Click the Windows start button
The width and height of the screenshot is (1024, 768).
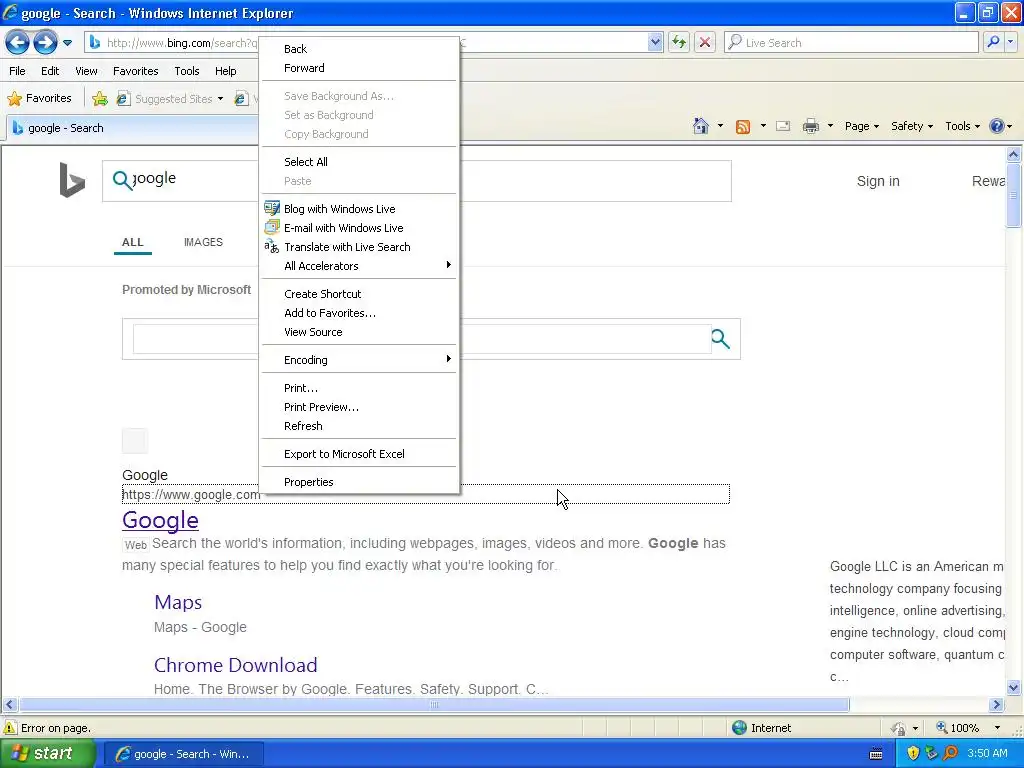tap(48, 754)
